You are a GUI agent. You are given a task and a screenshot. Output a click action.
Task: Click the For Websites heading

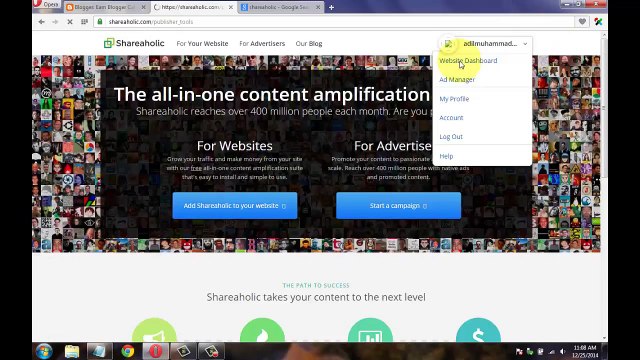point(235,146)
